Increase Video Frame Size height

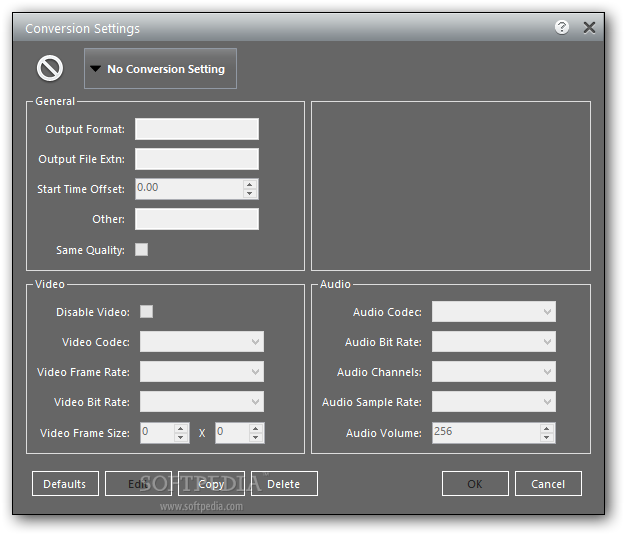[256, 429]
